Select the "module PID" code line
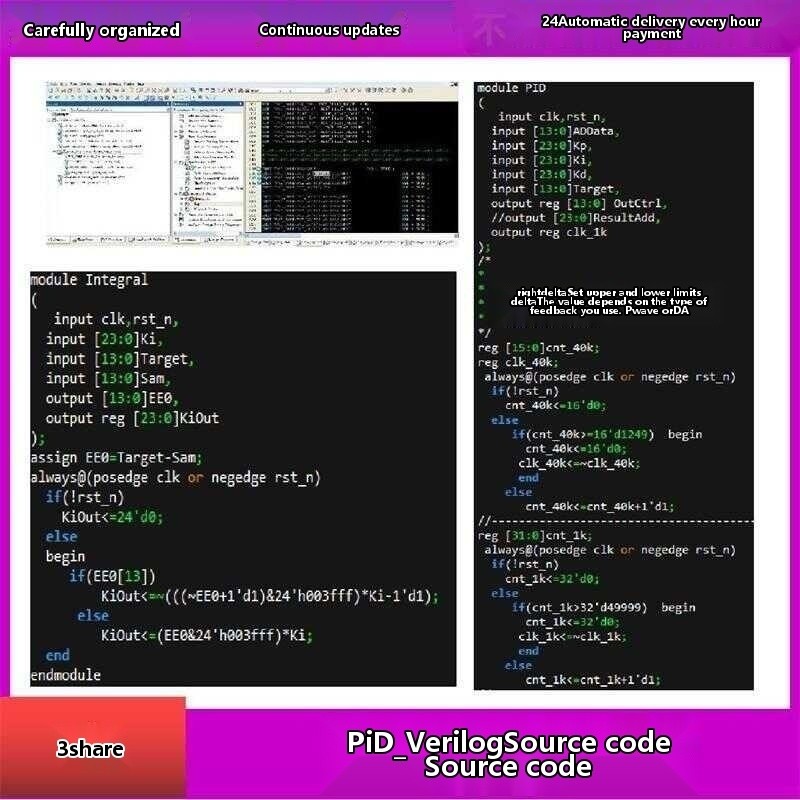 tap(512, 88)
